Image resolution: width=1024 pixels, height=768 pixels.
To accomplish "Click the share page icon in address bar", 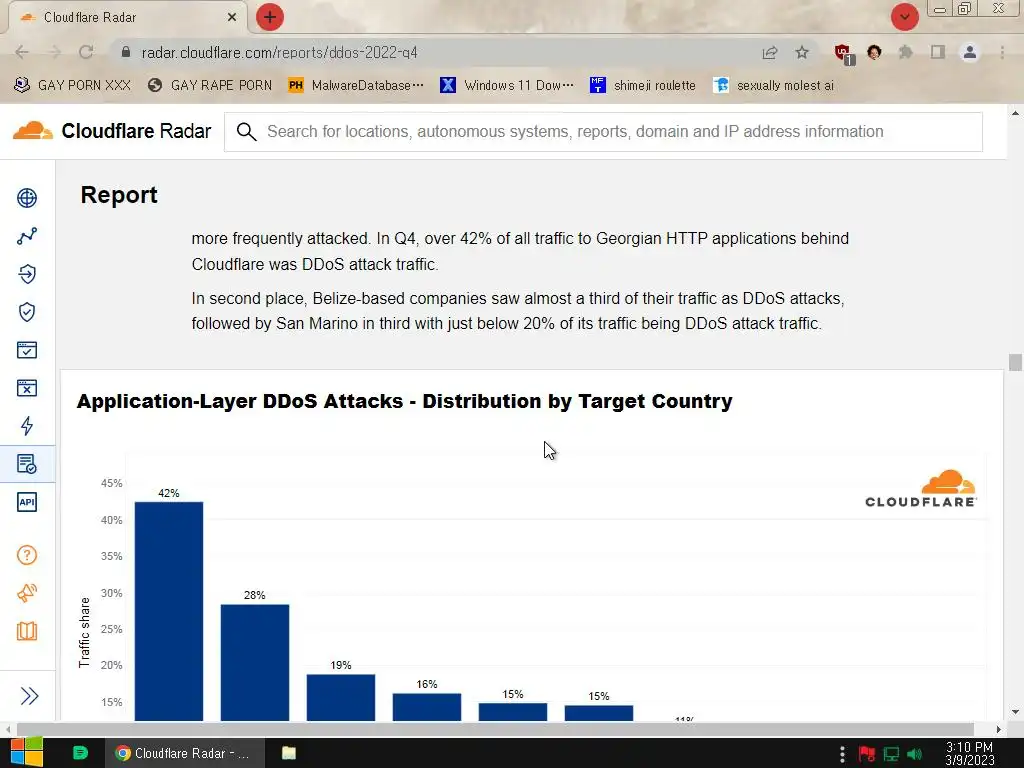I will coord(770,53).
